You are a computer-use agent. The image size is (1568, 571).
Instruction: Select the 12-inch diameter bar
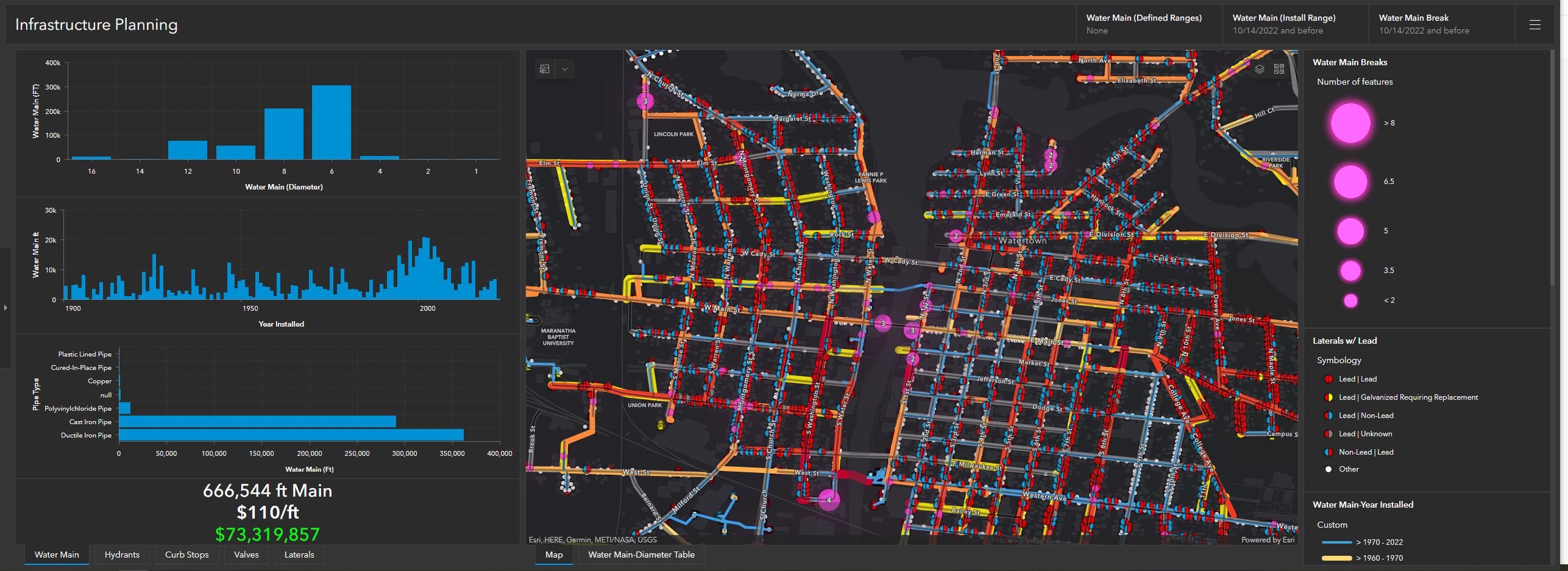tap(188, 150)
